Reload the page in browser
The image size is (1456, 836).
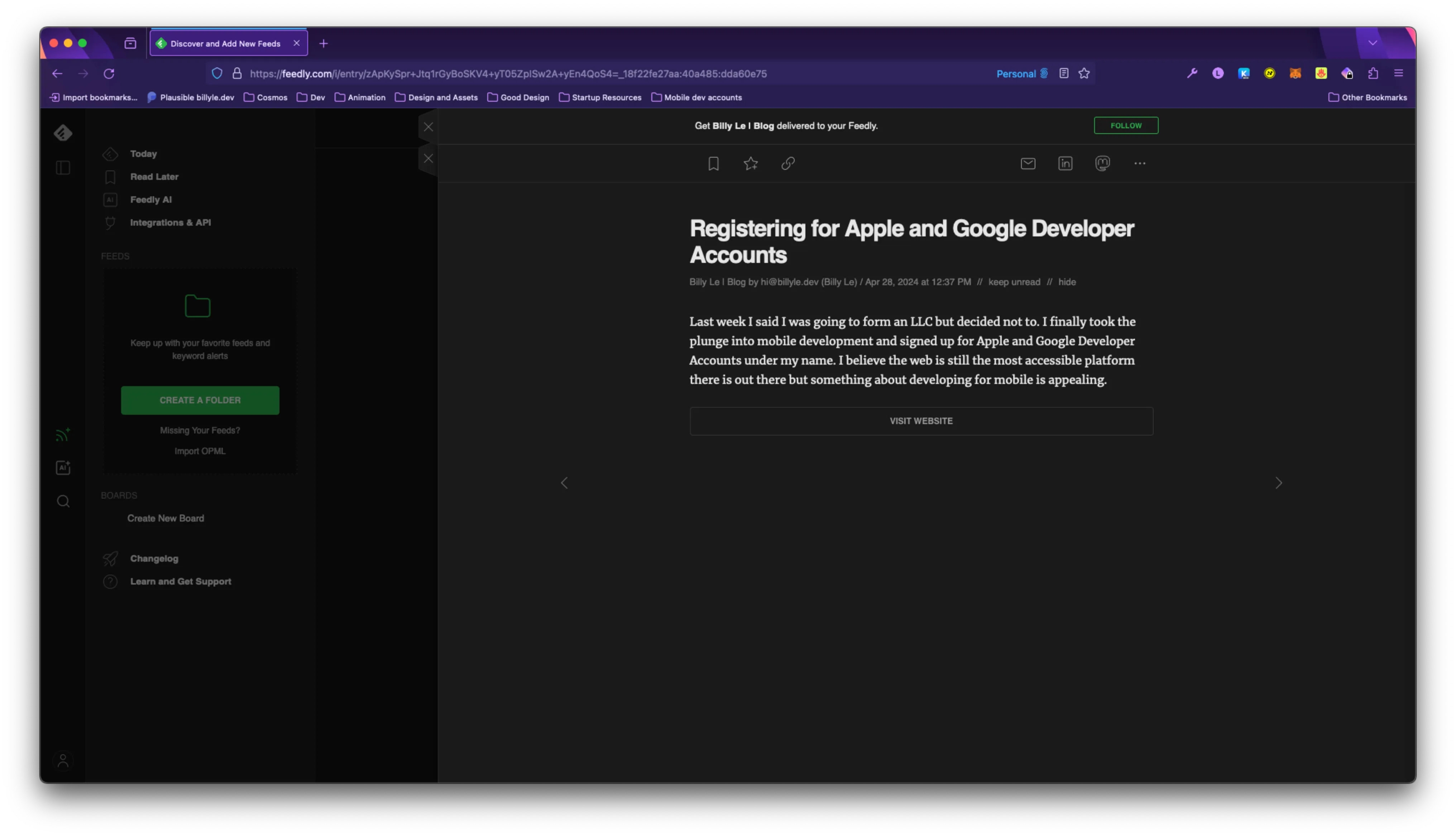109,73
